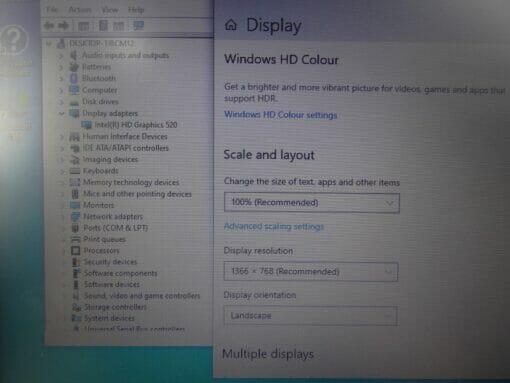Screen dimensions: 510x383
Task: Click the Software components icon
Action: pyautogui.click(x=76, y=273)
